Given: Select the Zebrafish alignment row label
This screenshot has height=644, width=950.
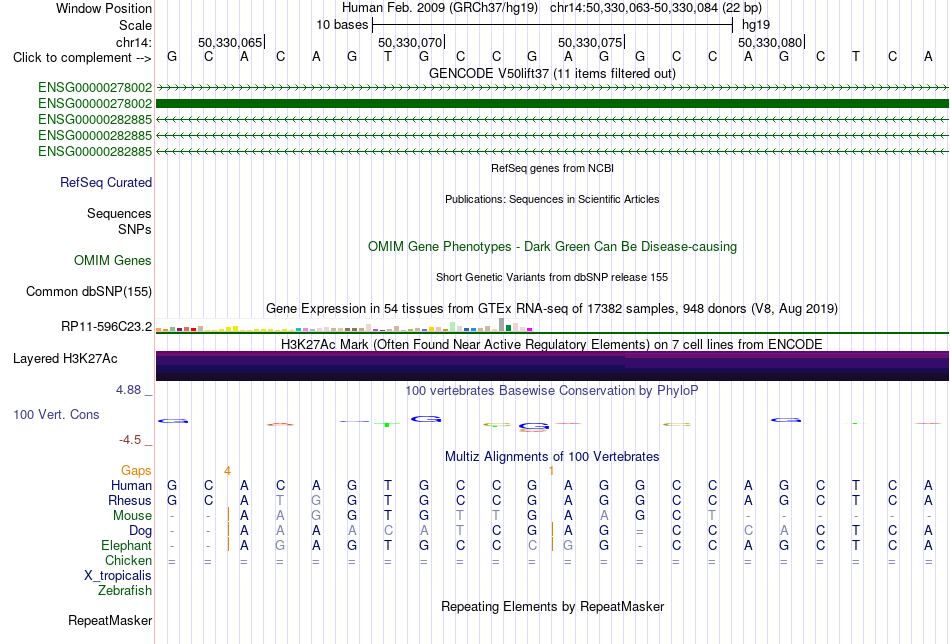Looking at the screenshot, I should tap(125, 590).
